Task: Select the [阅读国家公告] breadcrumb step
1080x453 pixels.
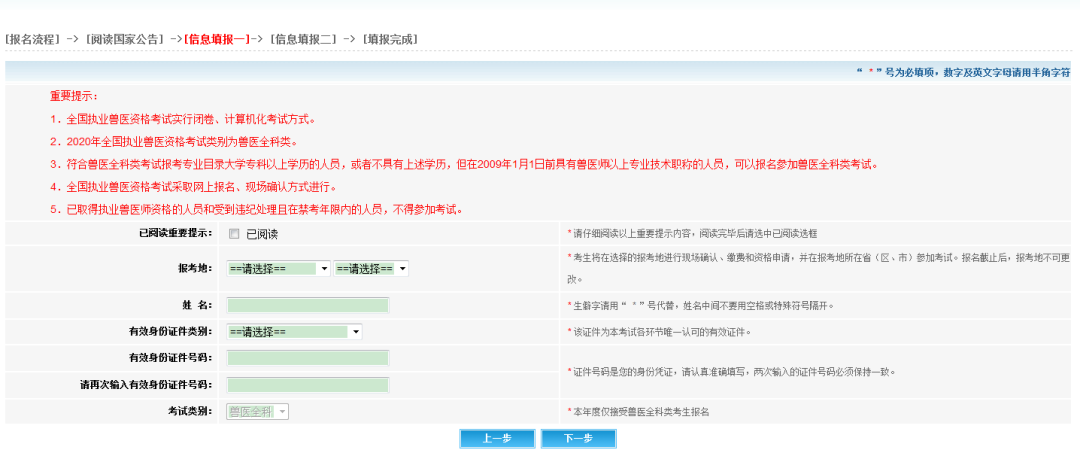Action: coord(123,39)
